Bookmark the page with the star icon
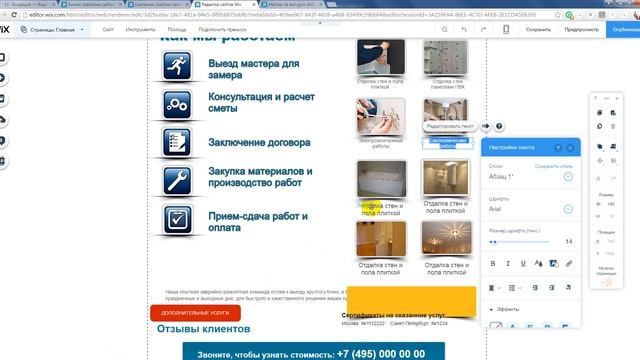 click(x=558, y=15)
